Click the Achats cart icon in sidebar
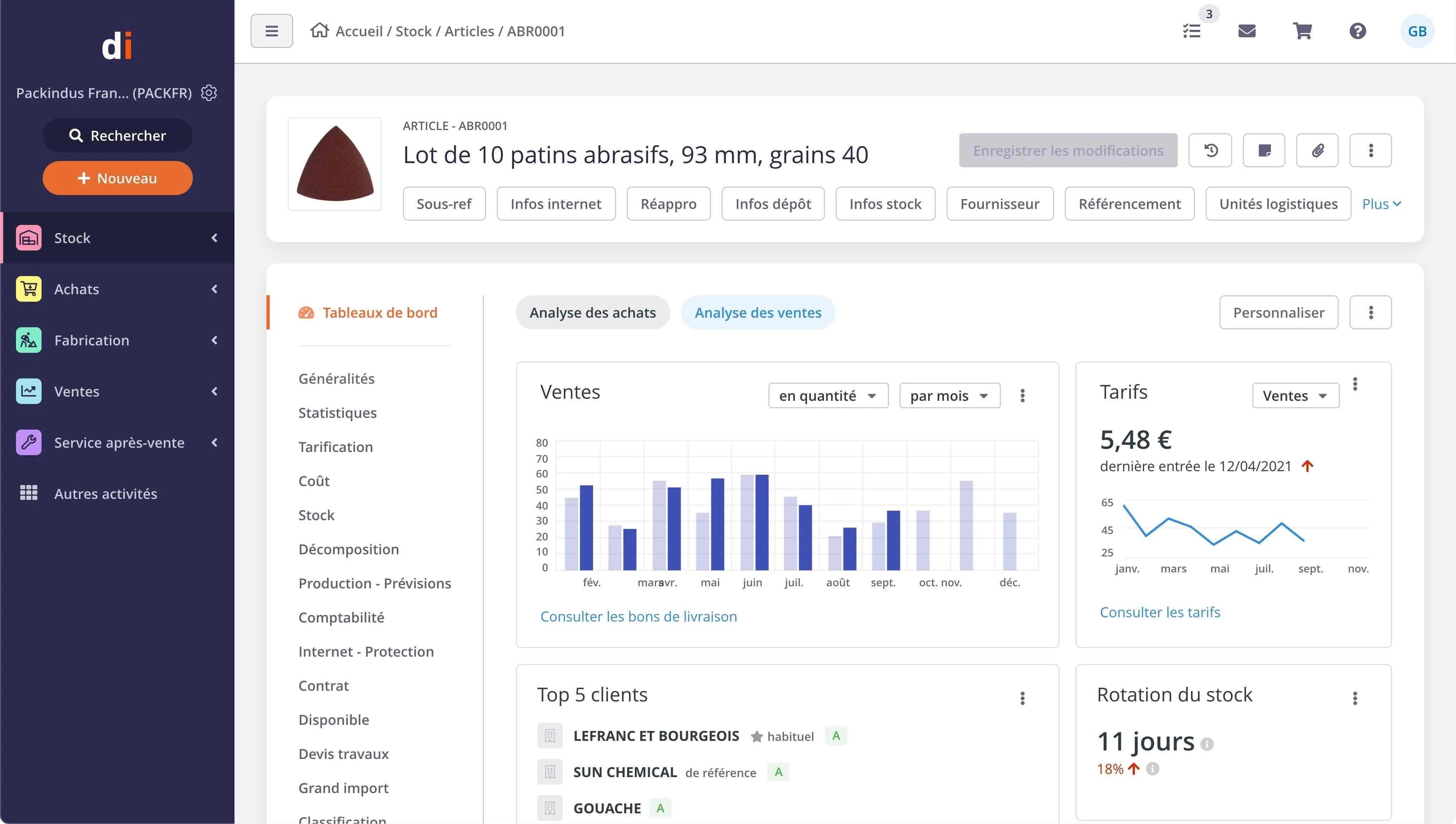This screenshot has height=824, width=1456. pyautogui.click(x=29, y=289)
